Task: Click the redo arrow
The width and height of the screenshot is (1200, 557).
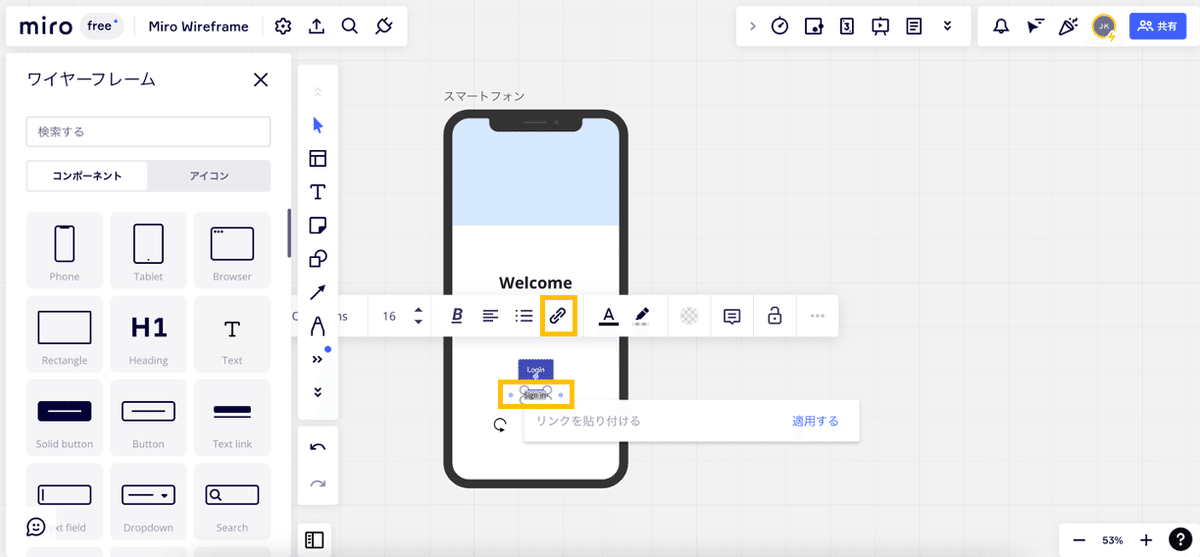Action: 318,484
